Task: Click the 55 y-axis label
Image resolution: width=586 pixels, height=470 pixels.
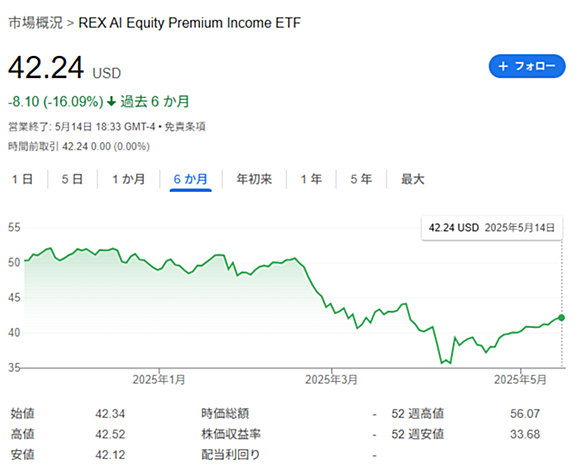Action: pyautogui.click(x=14, y=228)
